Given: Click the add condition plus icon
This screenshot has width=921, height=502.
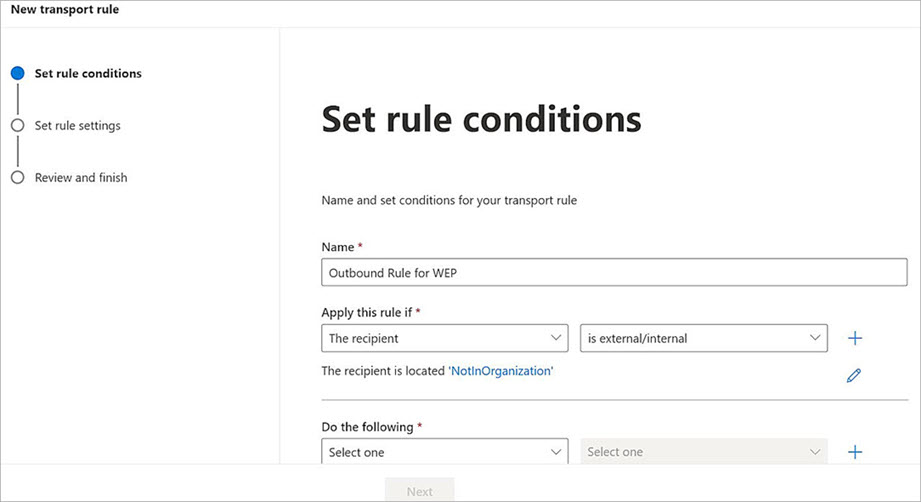Looking at the screenshot, I should coord(855,338).
